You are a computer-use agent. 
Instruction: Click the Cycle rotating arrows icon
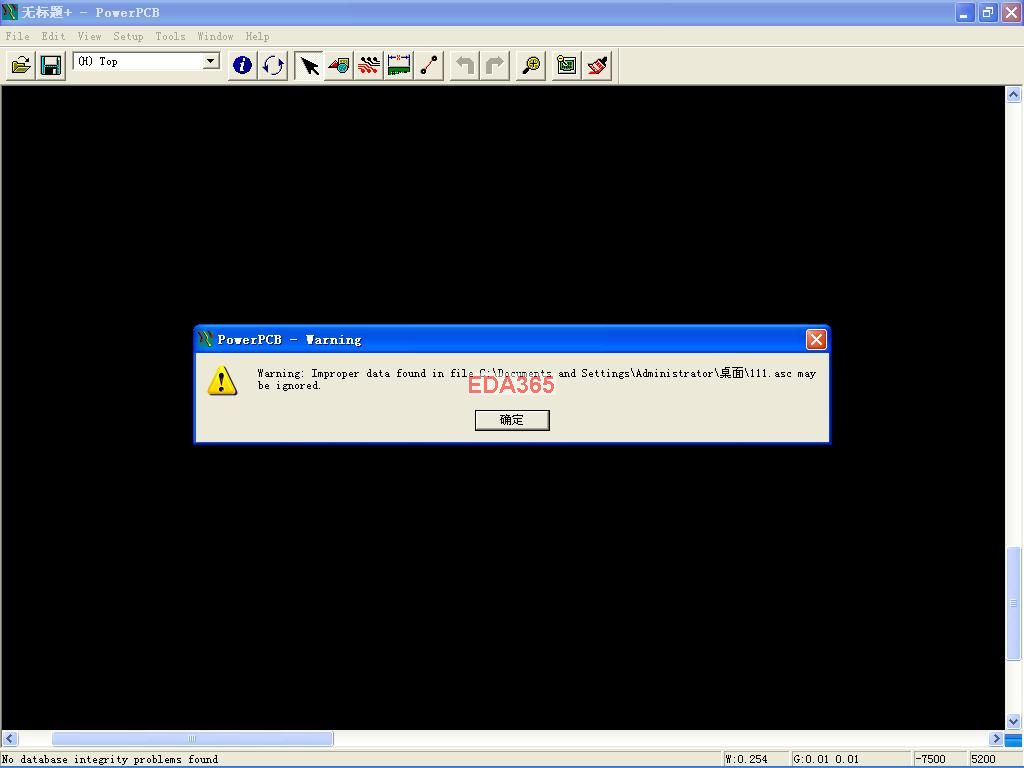273,65
